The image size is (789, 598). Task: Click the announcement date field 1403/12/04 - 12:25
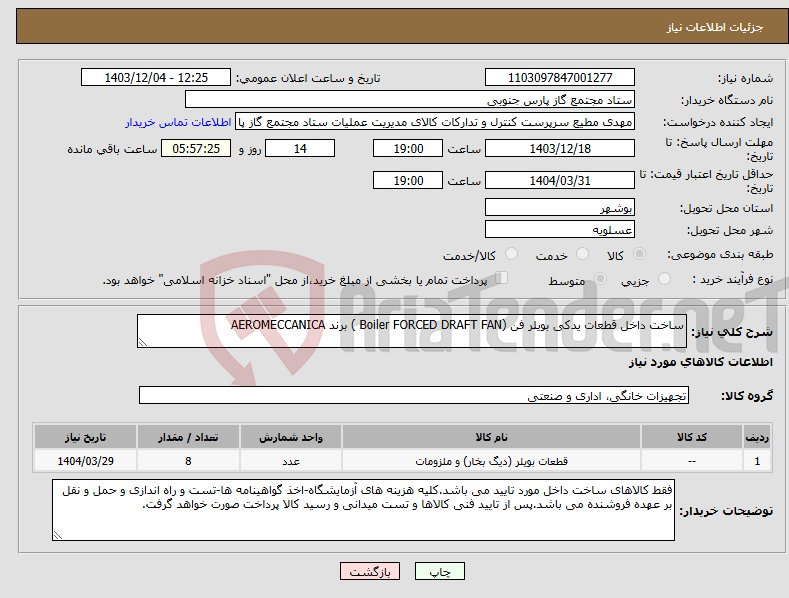click(156, 78)
